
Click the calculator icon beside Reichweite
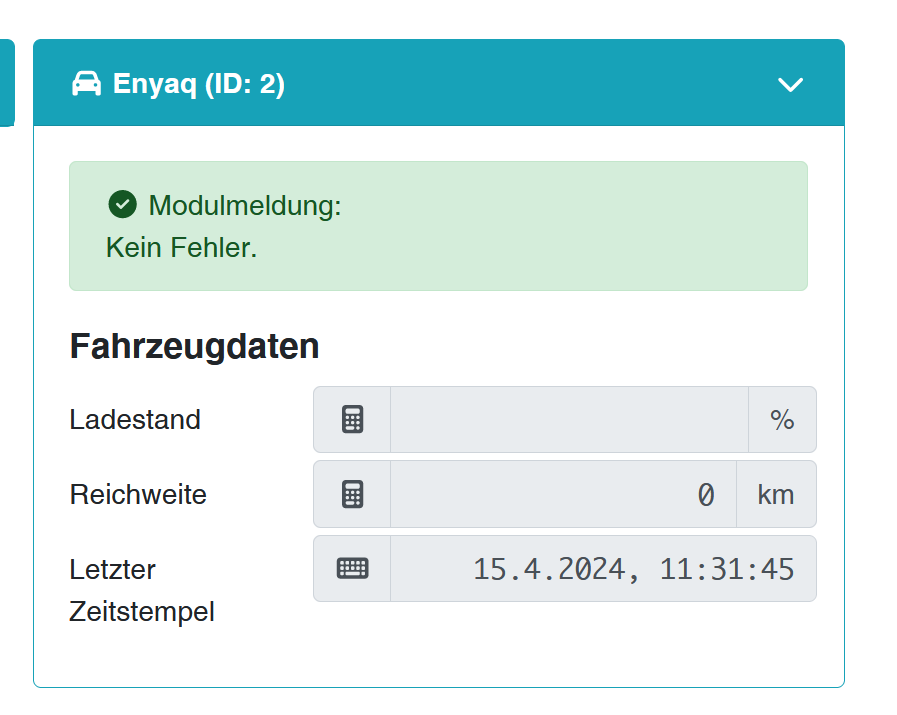pyautogui.click(x=352, y=494)
